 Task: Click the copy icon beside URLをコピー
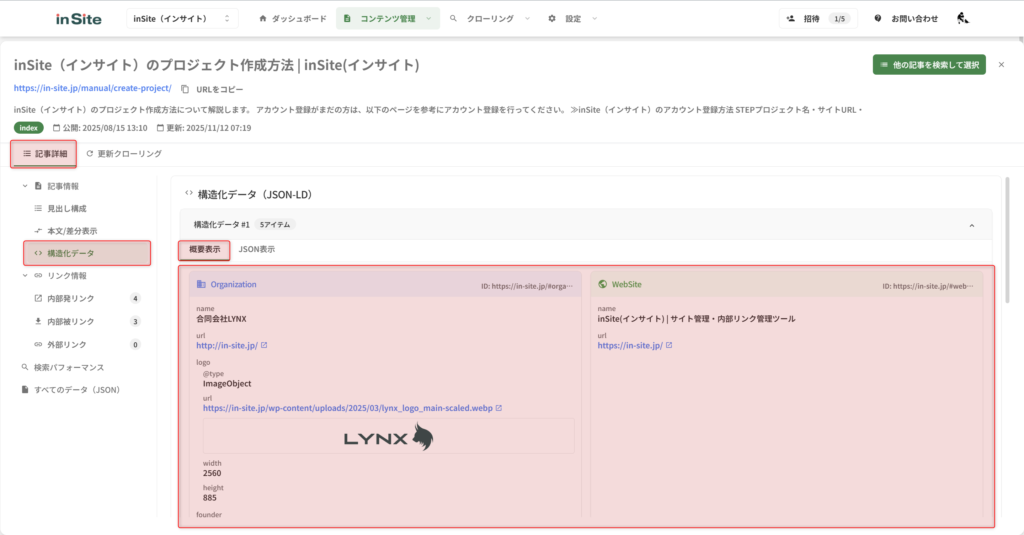pyautogui.click(x=185, y=89)
